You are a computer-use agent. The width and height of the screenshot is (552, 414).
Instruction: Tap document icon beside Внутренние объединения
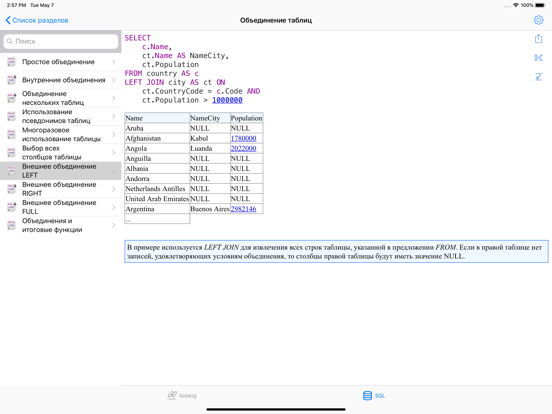point(12,80)
